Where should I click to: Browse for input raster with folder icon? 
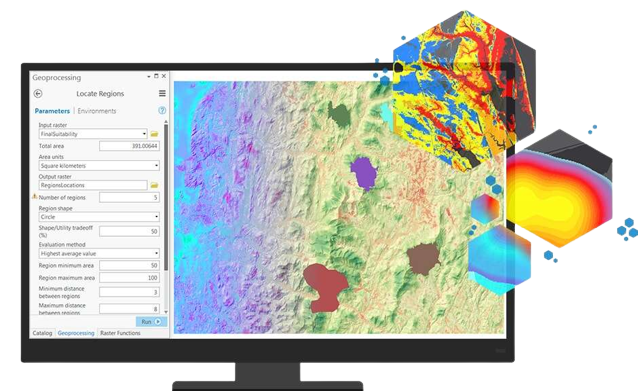(x=154, y=134)
